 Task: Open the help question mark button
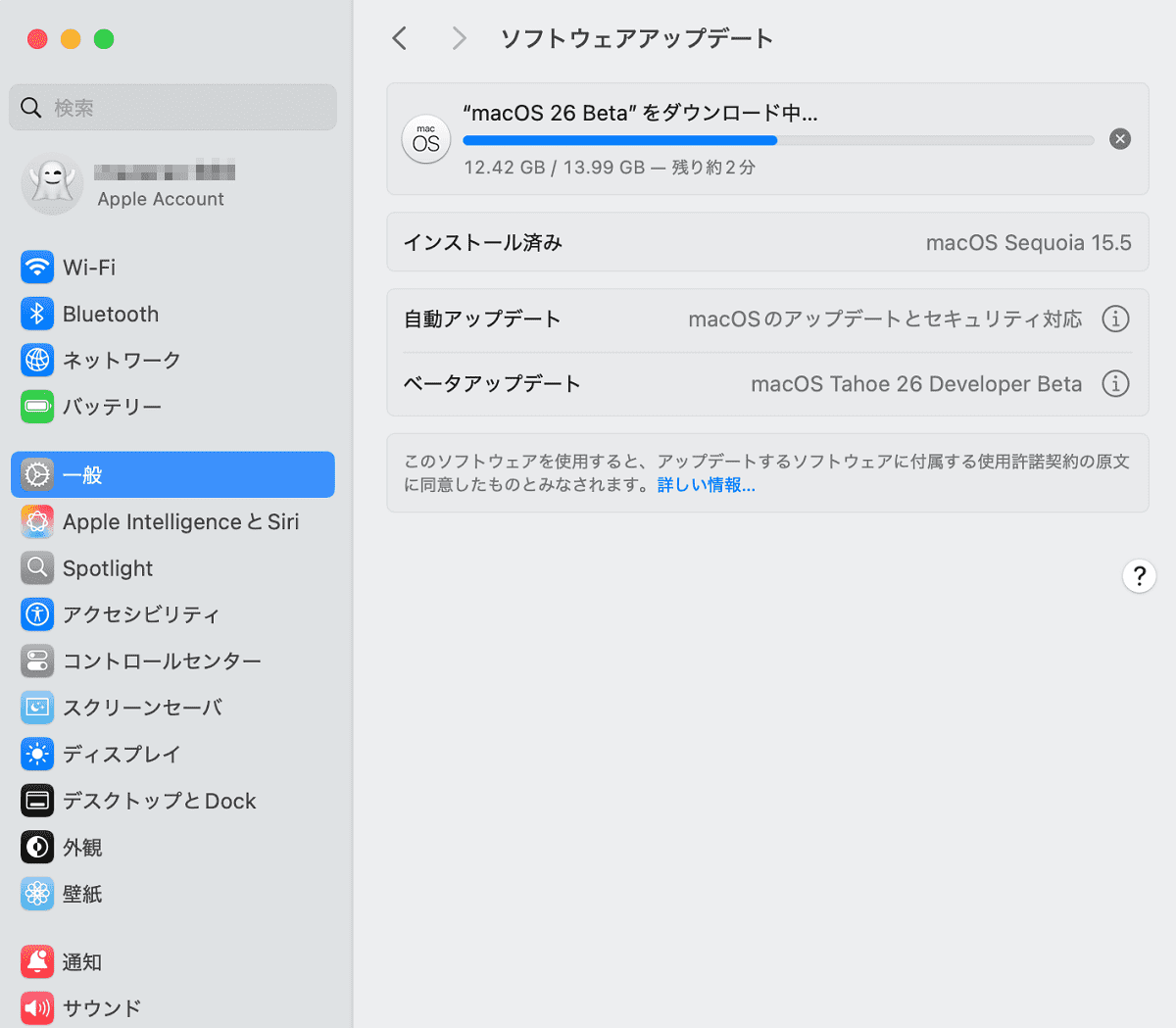tap(1139, 576)
